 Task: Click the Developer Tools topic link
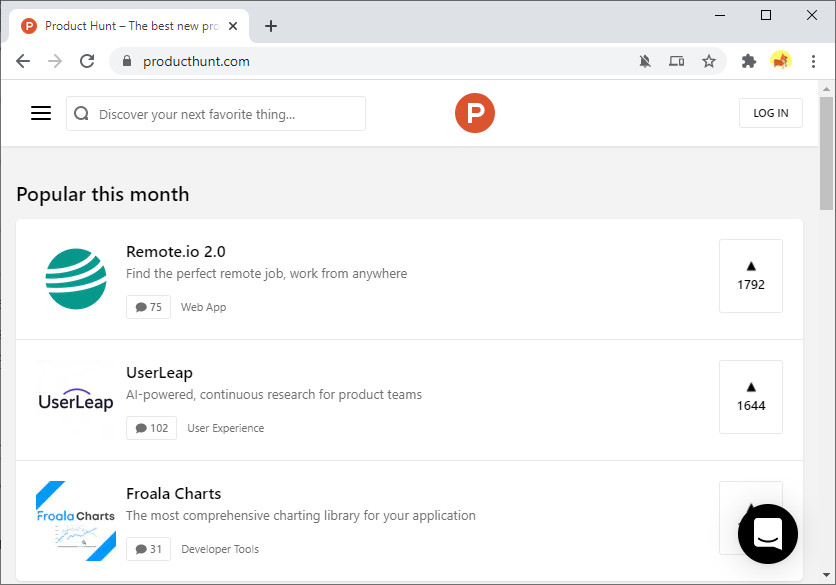[220, 549]
